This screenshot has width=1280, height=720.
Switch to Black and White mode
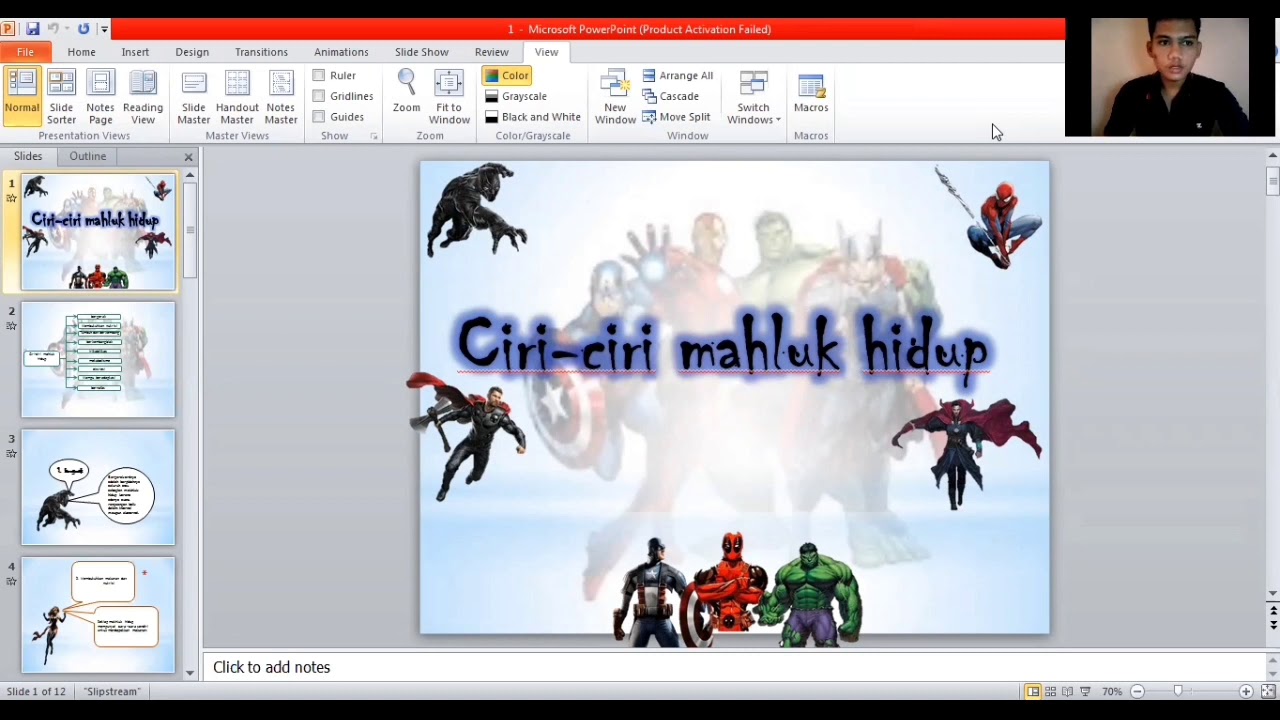(x=532, y=117)
